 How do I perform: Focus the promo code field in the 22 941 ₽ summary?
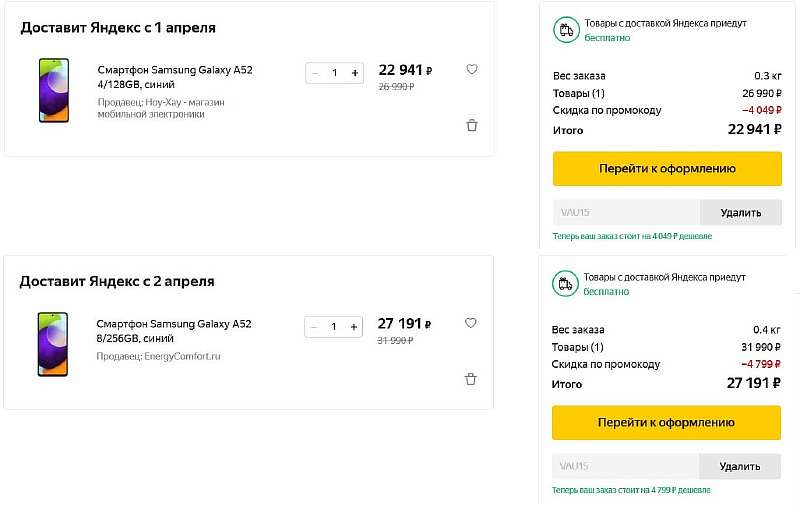[625, 213]
